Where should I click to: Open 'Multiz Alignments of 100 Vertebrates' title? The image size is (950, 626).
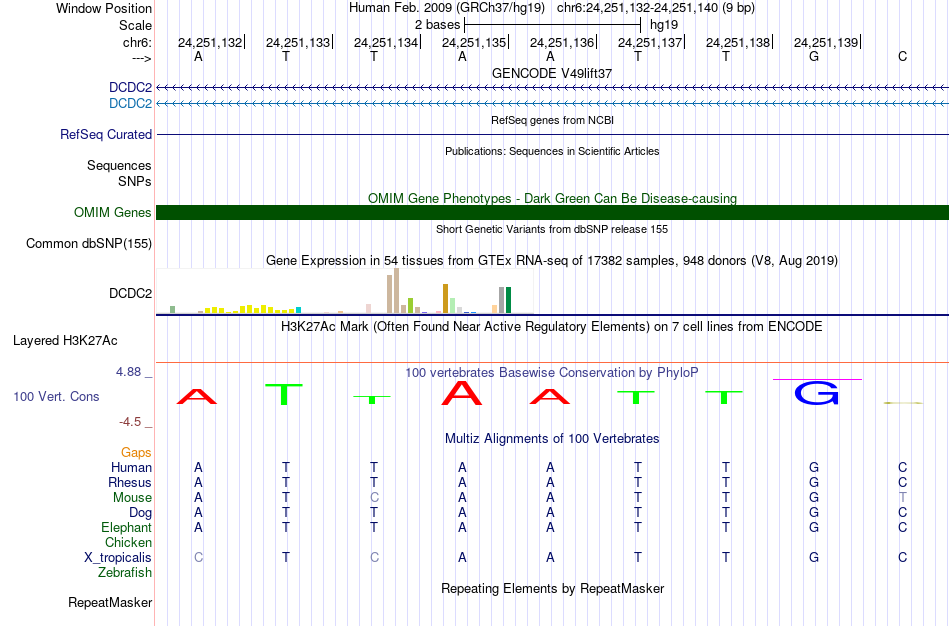click(552, 438)
